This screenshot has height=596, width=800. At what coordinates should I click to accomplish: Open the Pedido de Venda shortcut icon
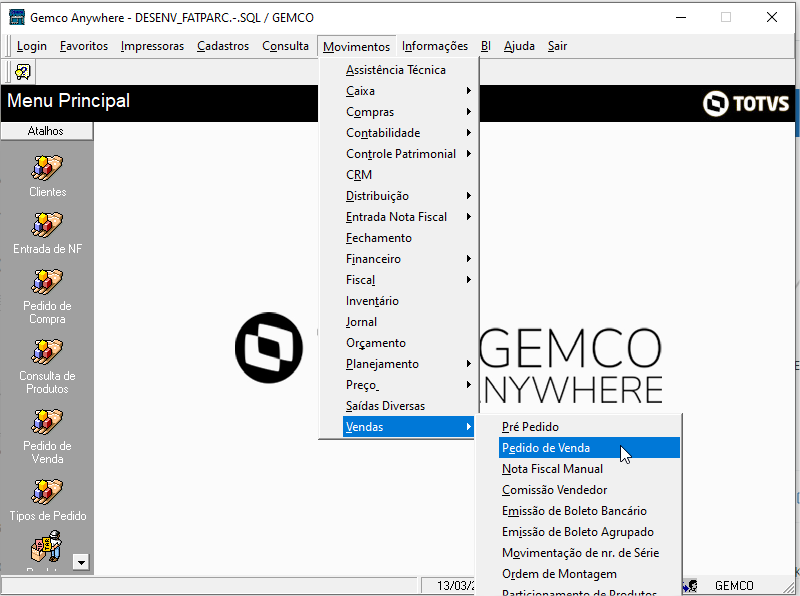(x=47, y=422)
